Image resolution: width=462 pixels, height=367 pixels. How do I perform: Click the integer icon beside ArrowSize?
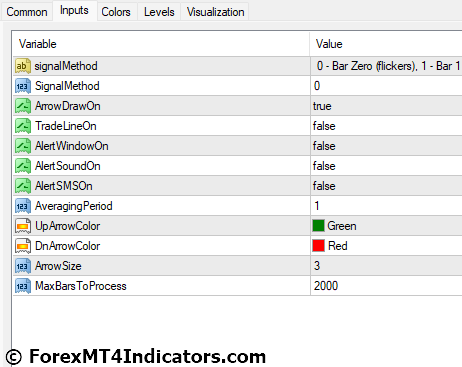click(x=23, y=266)
